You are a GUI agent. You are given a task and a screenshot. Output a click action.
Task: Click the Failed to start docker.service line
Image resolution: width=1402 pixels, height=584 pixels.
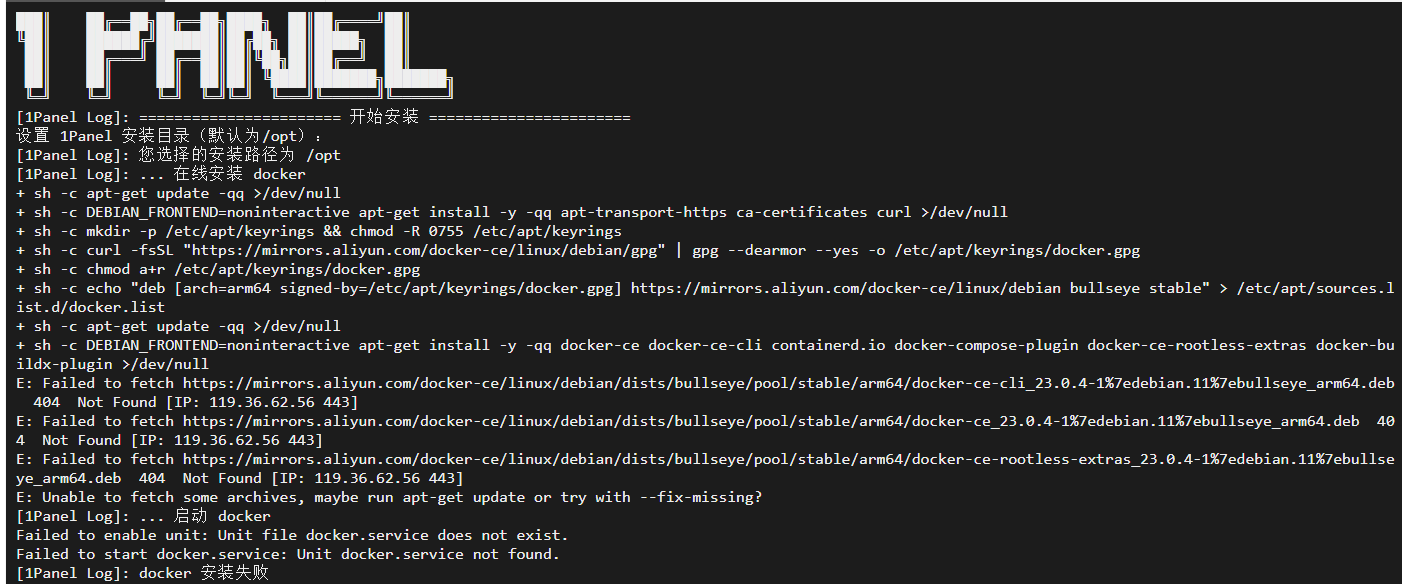(288, 554)
